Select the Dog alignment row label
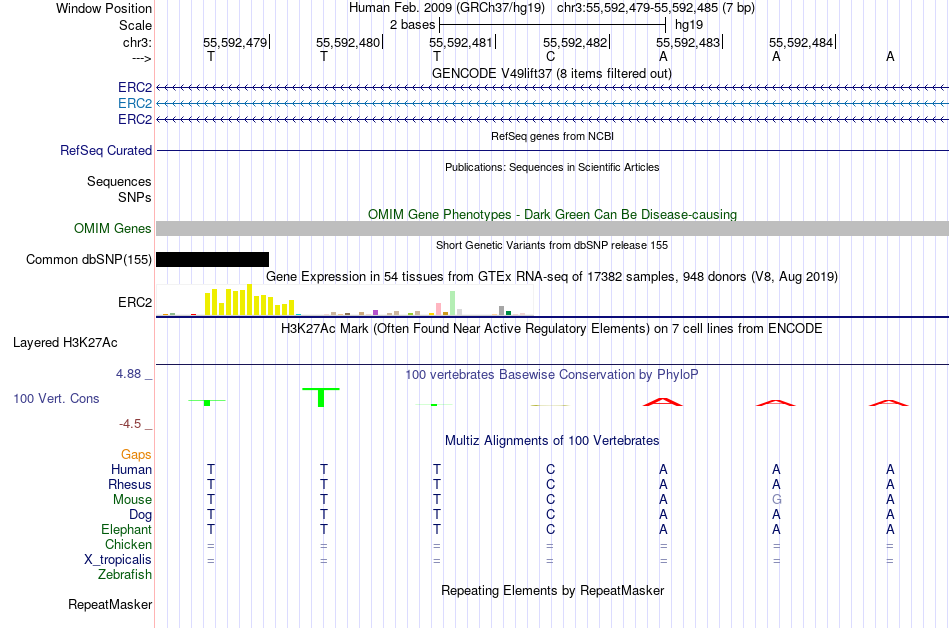The height and width of the screenshot is (628, 950). [140, 515]
